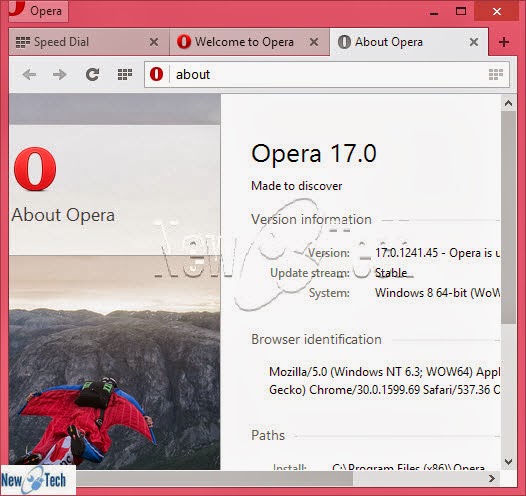Select the About Opera tab

click(x=409, y=42)
